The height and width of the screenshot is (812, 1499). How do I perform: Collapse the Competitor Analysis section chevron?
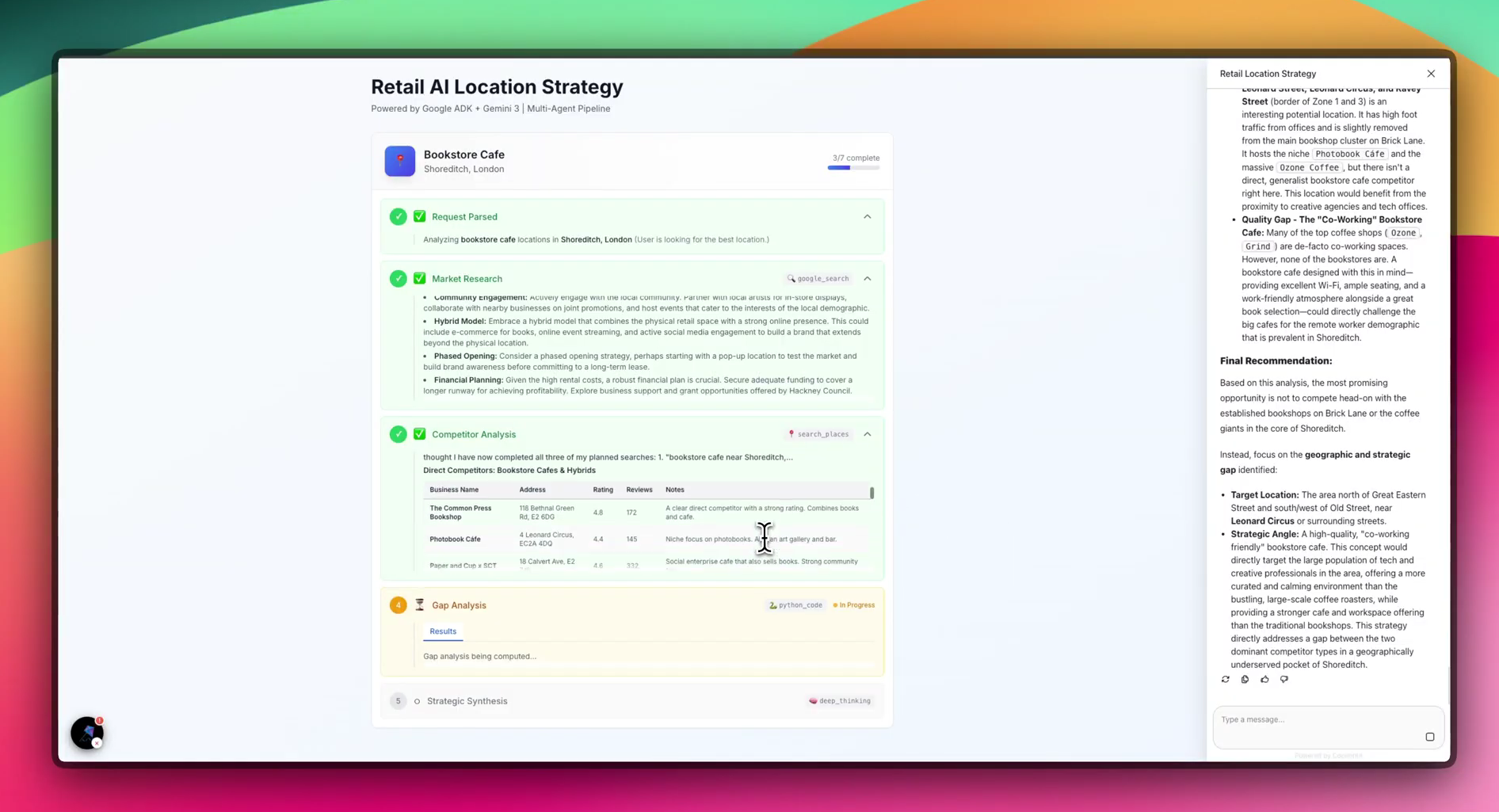(868, 434)
